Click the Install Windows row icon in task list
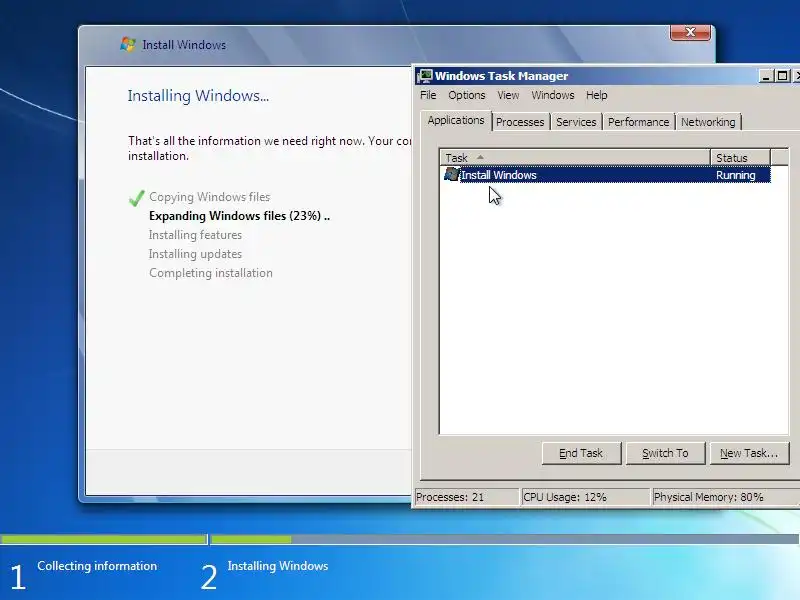Screen dimensions: 800x600 [452, 174]
